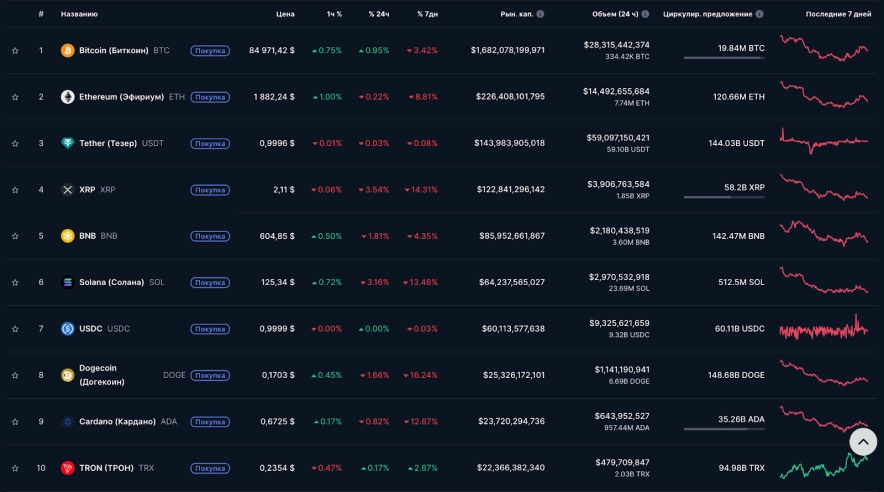Click the Bitcoin circulating supply progress bar
The width and height of the screenshot is (884, 492).
724,58
